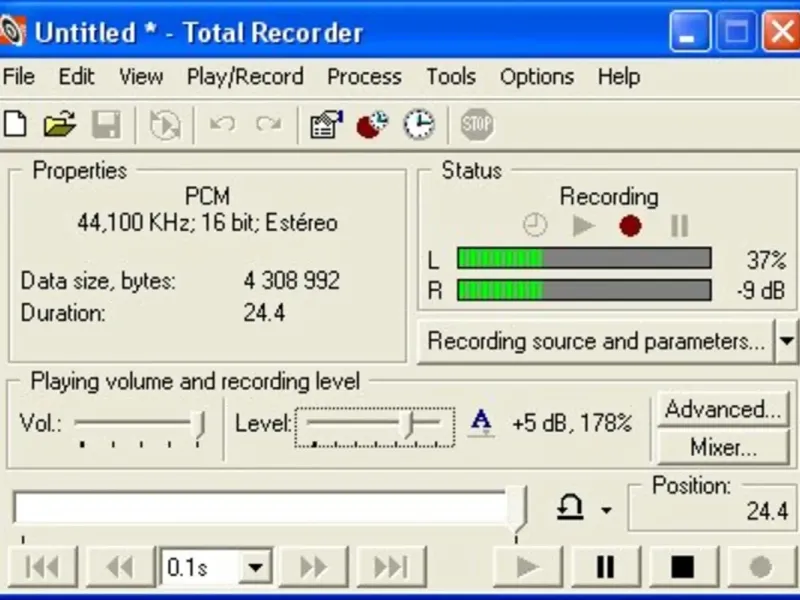
Task: Click the rewind button
Action: tap(120, 567)
